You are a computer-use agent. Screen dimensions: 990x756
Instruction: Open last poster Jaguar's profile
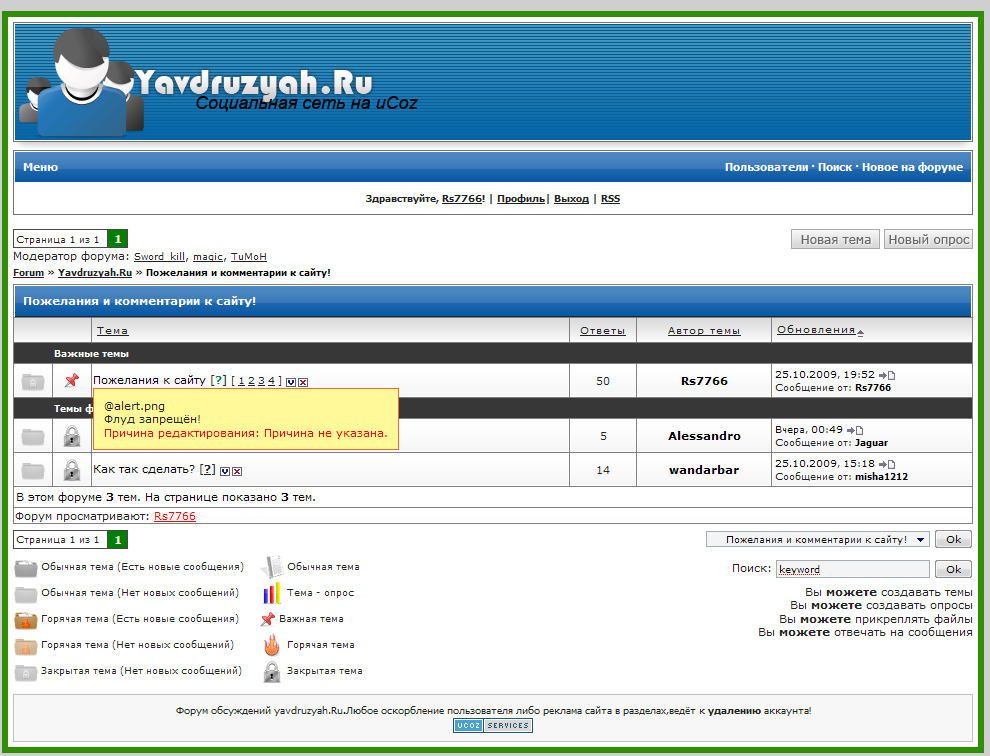tap(871, 443)
